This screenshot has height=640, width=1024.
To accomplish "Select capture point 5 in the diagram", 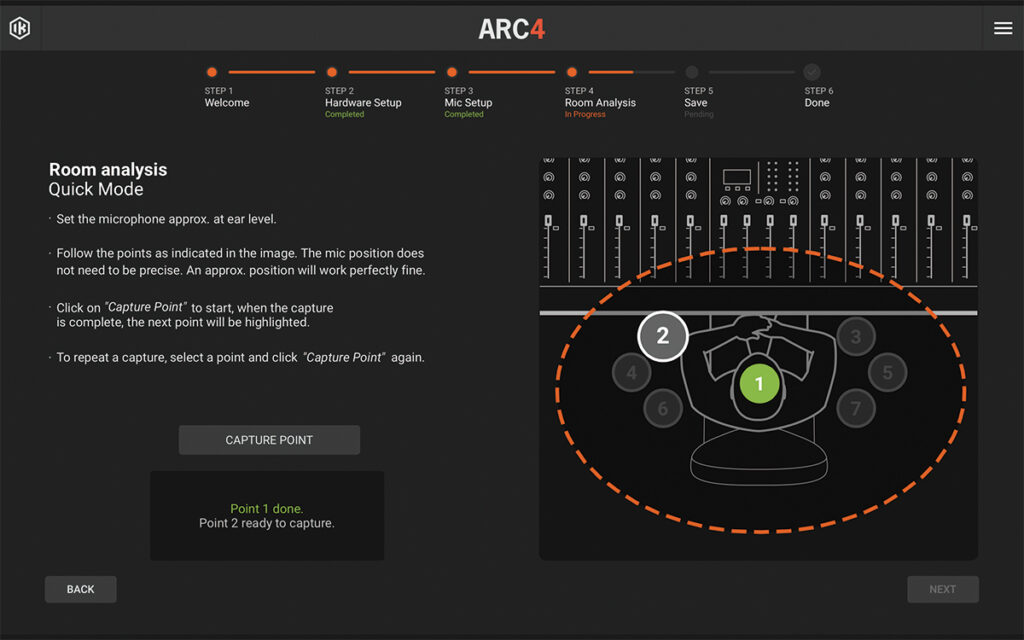I will point(888,372).
